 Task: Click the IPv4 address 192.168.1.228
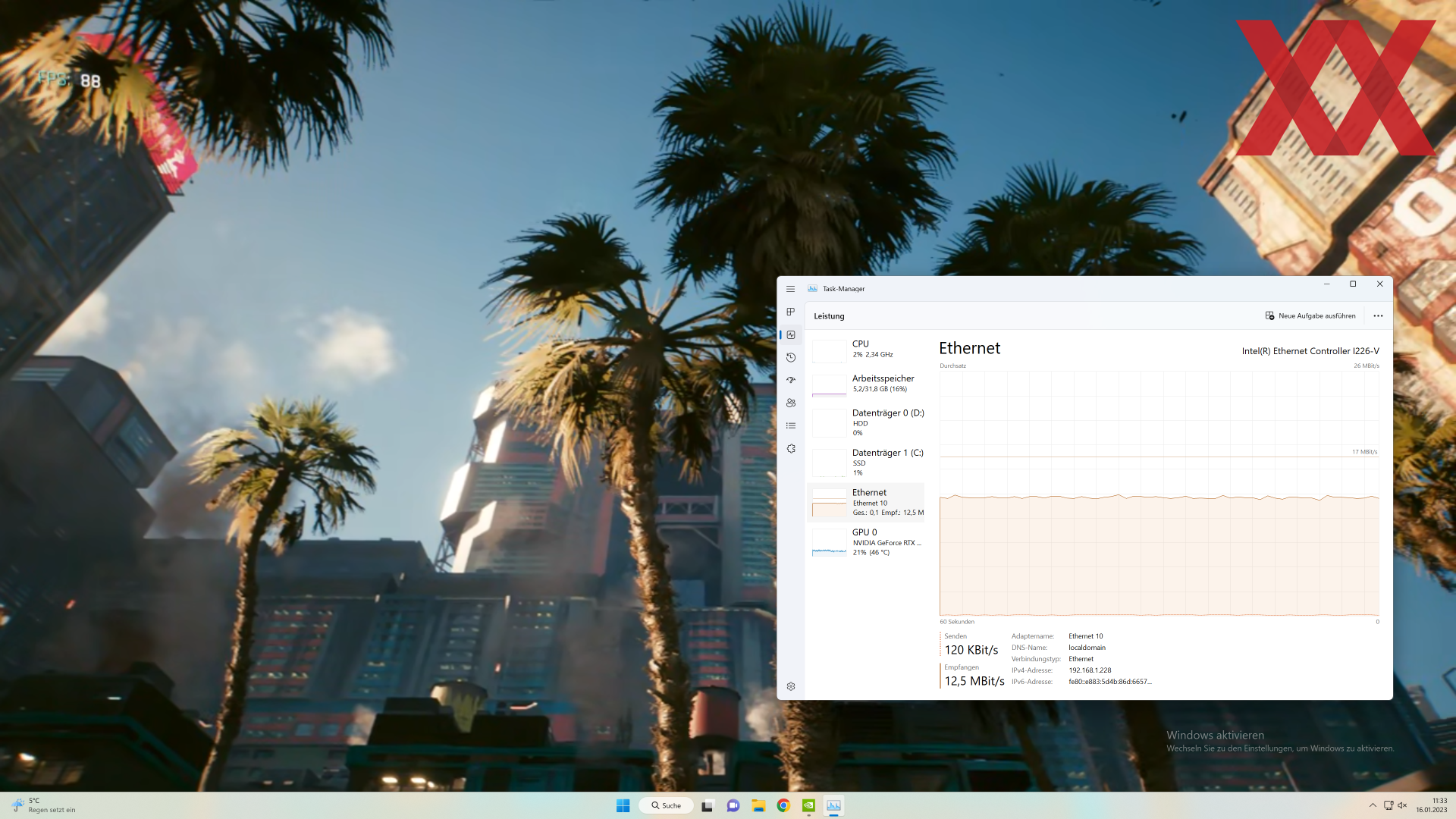1090,670
